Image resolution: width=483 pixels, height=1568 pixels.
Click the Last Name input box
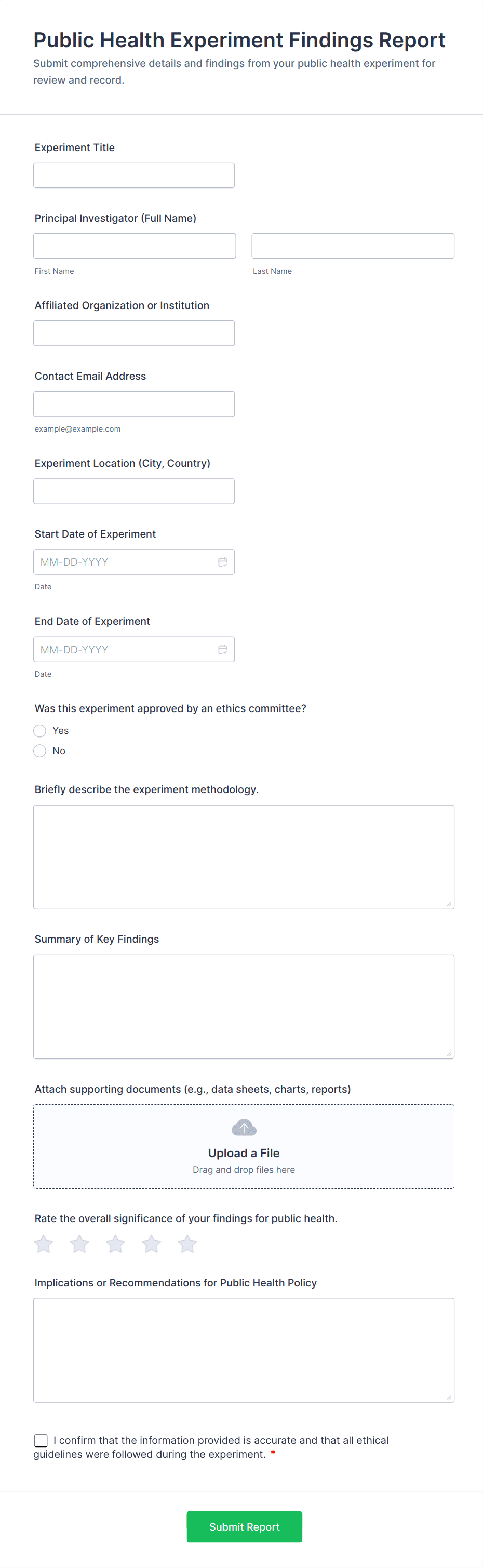353,246
